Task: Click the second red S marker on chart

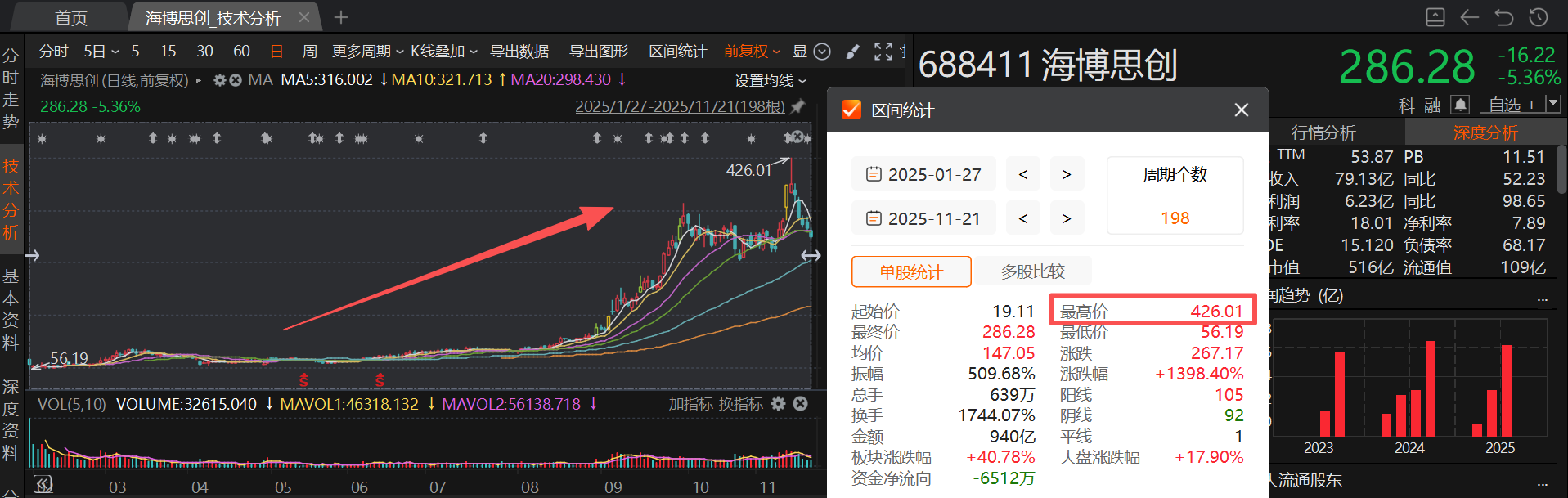Action: 380,379
